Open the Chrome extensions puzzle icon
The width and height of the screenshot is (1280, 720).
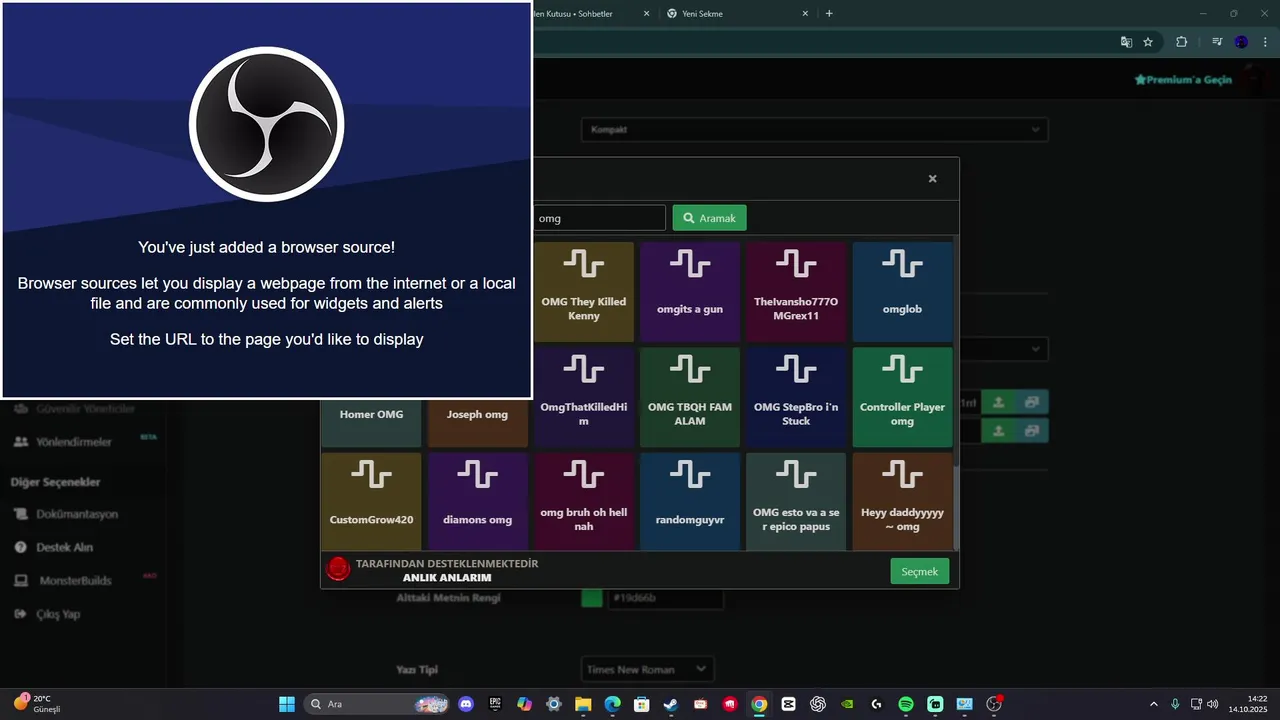point(1182,42)
